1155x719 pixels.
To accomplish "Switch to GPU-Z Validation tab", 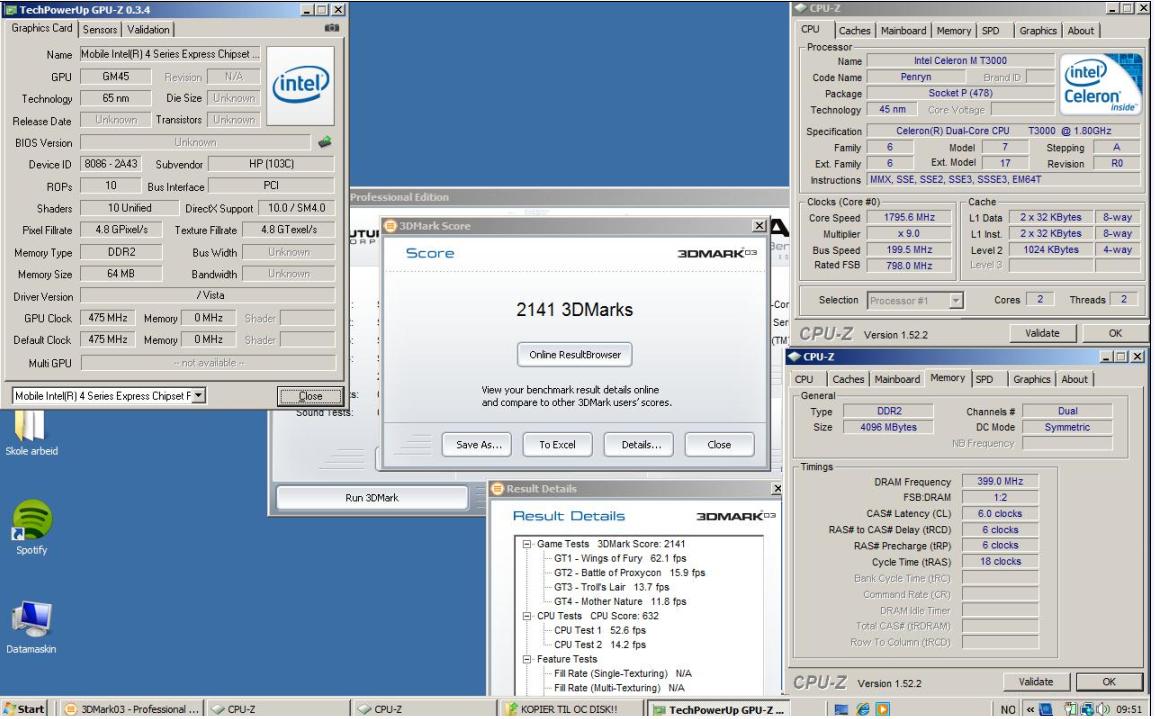I will click(148, 29).
